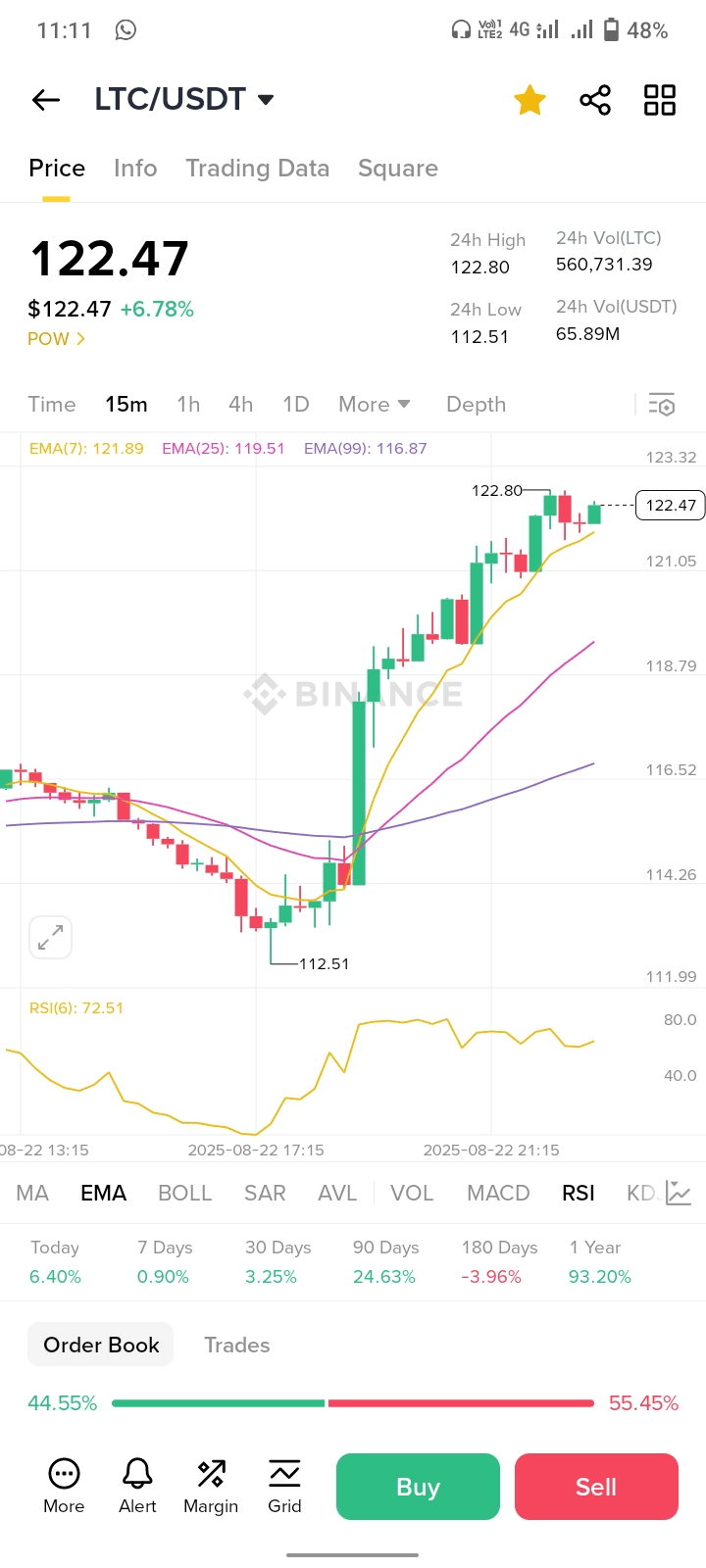Open the Margin percent icon
The height and width of the screenshot is (1568, 706).
point(211,1473)
